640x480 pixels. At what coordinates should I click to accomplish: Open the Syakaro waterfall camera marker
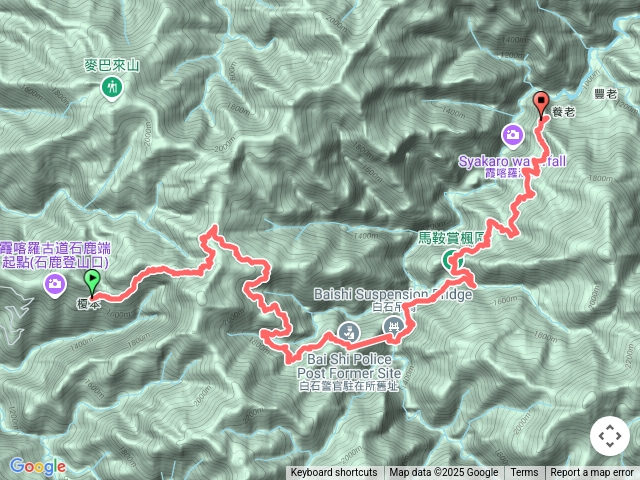tap(513, 135)
